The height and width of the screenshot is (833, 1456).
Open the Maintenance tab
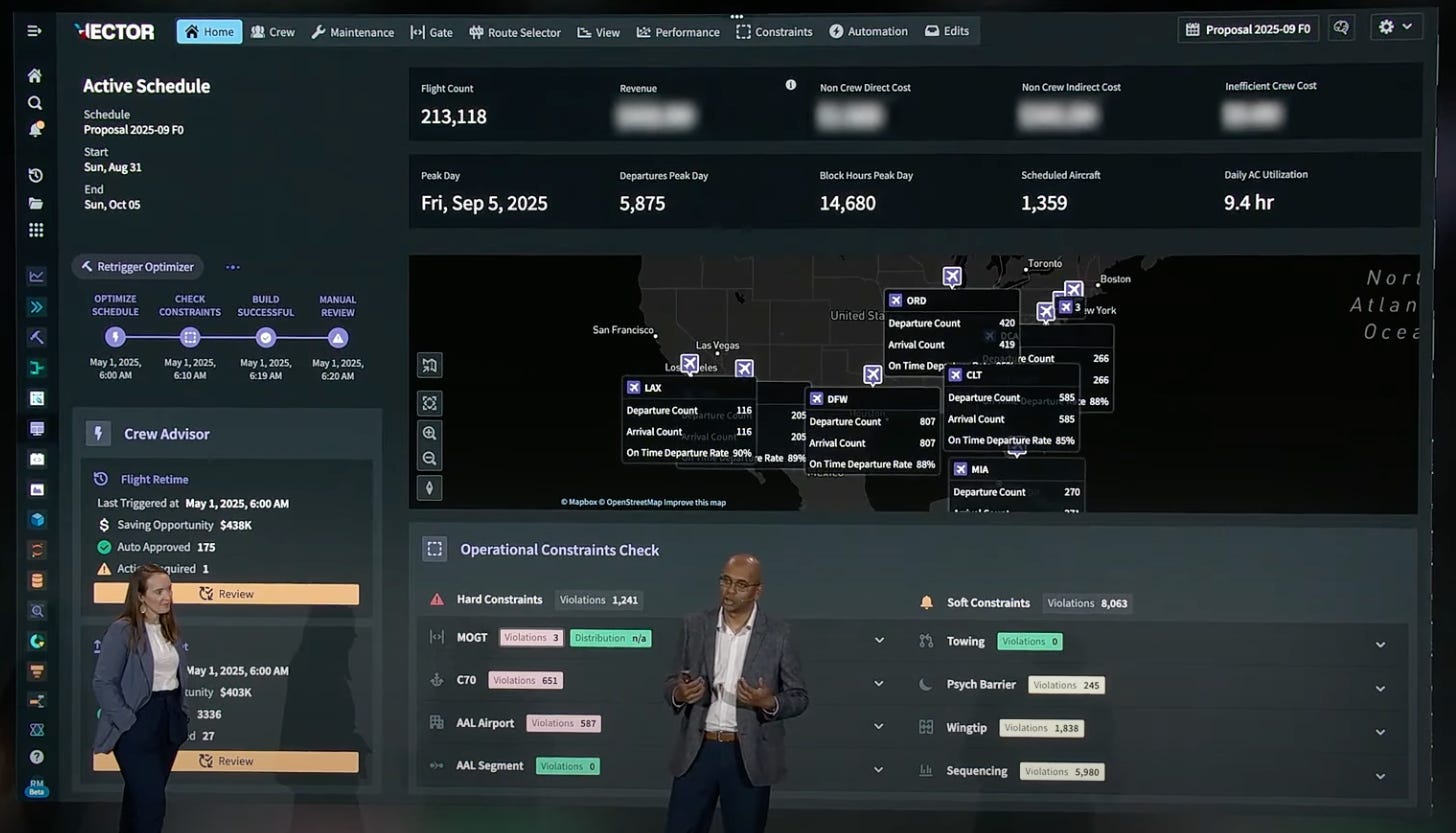pos(354,32)
